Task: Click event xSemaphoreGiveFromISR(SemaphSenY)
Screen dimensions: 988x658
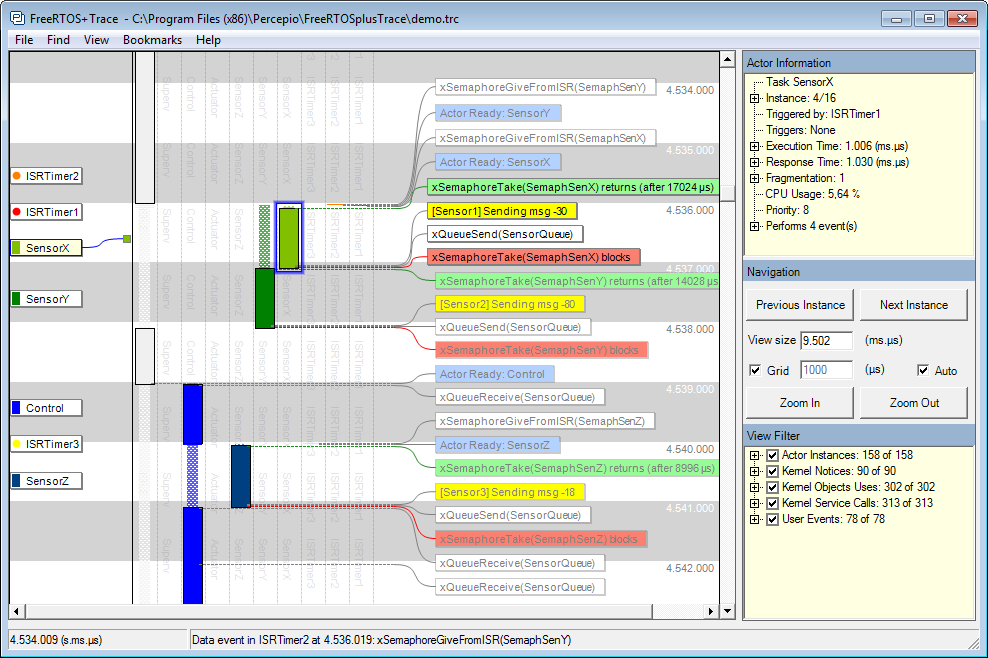Action: (x=545, y=87)
